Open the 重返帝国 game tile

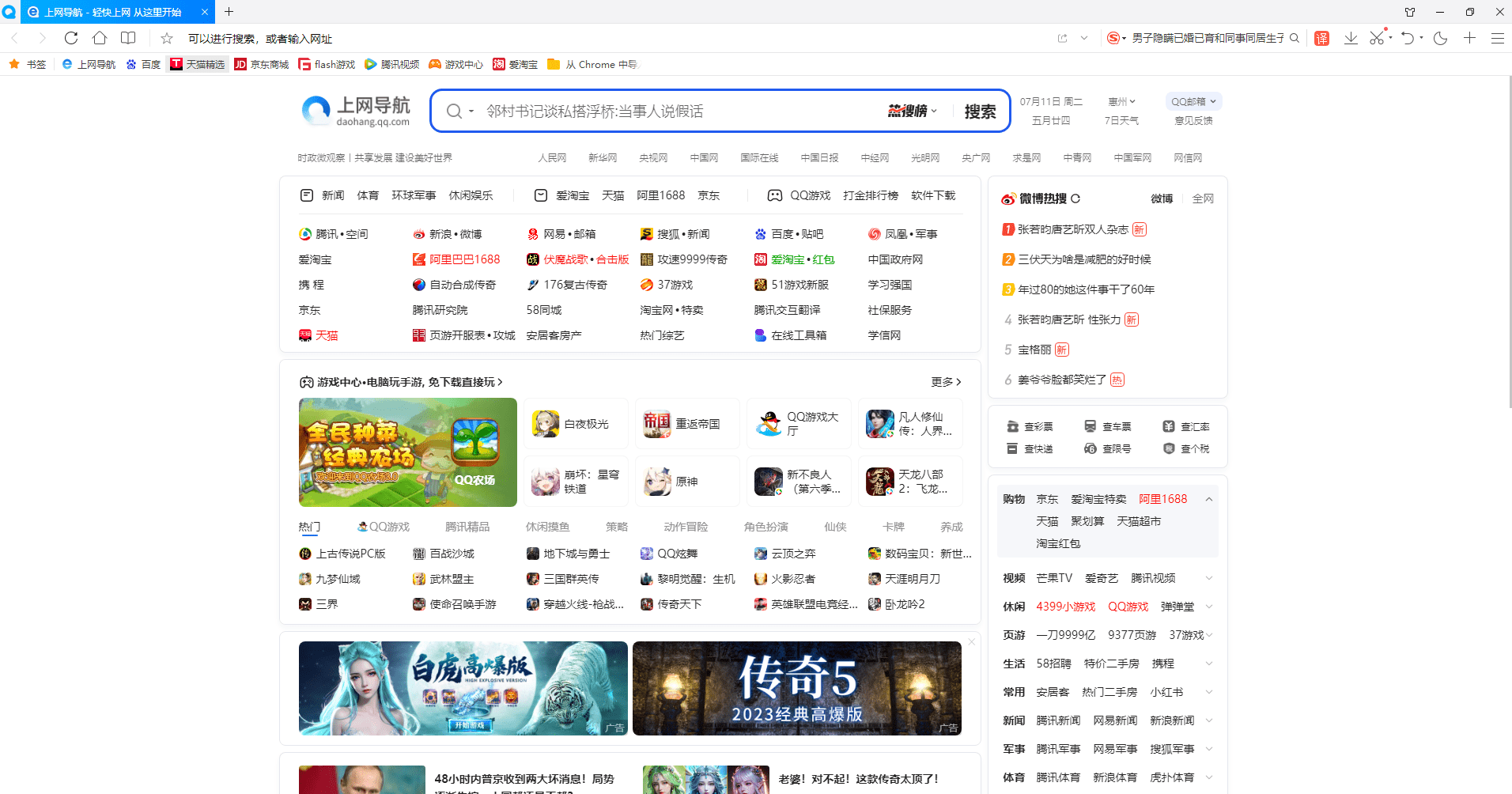[687, 424]
